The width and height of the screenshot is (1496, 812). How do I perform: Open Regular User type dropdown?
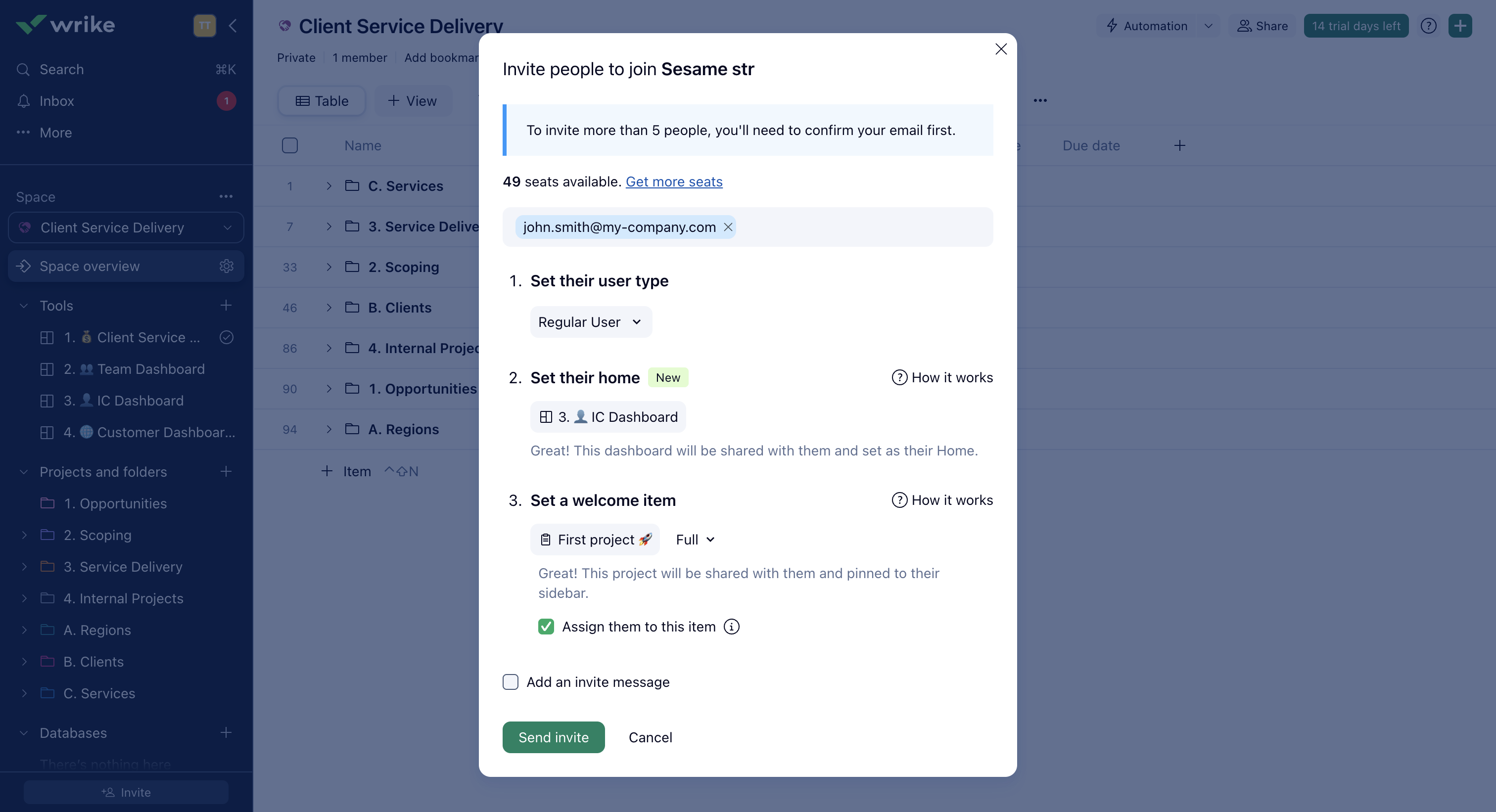(591, 322)
